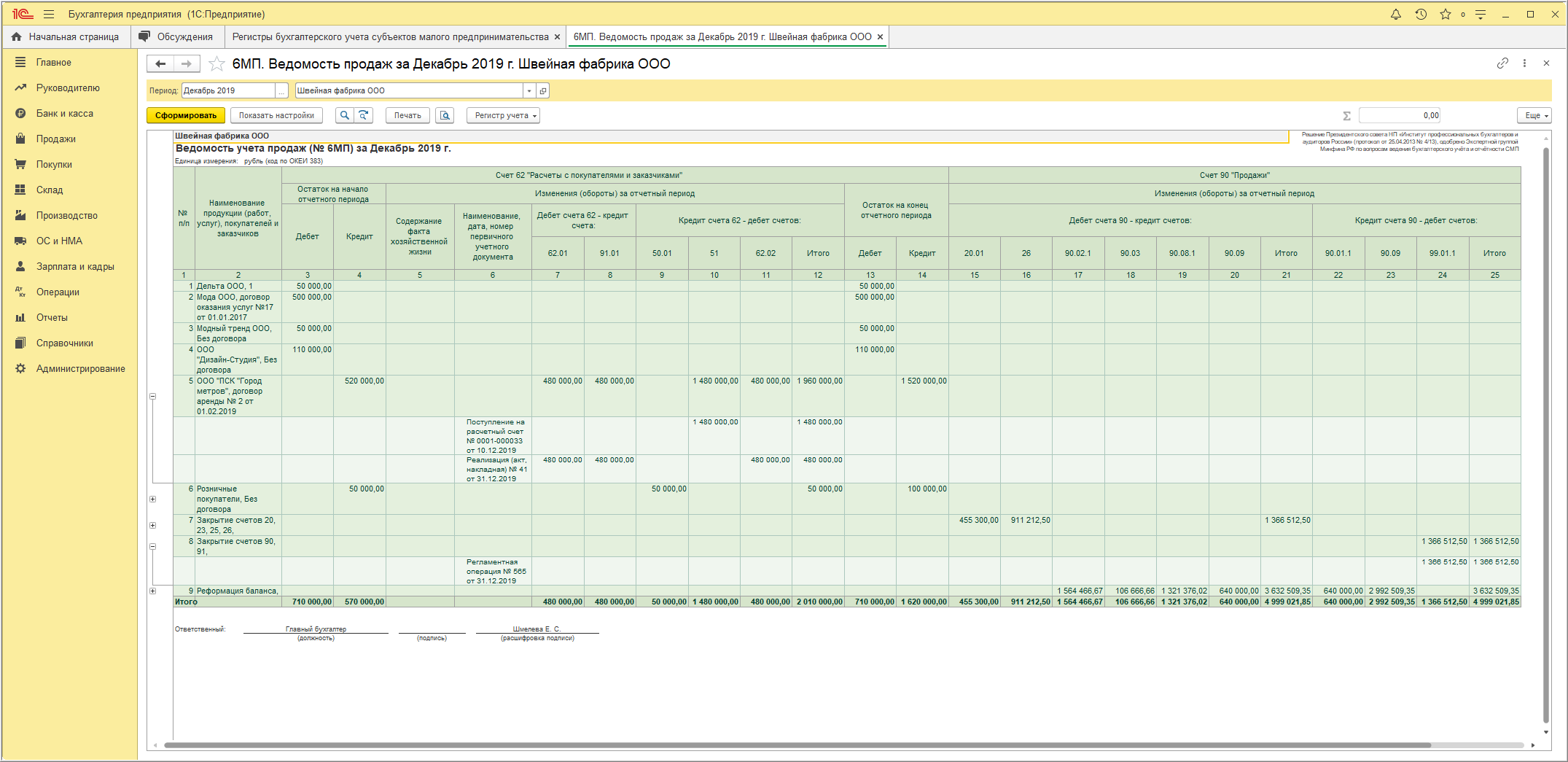Go forward with right arrow button

(x=187, y=64)
